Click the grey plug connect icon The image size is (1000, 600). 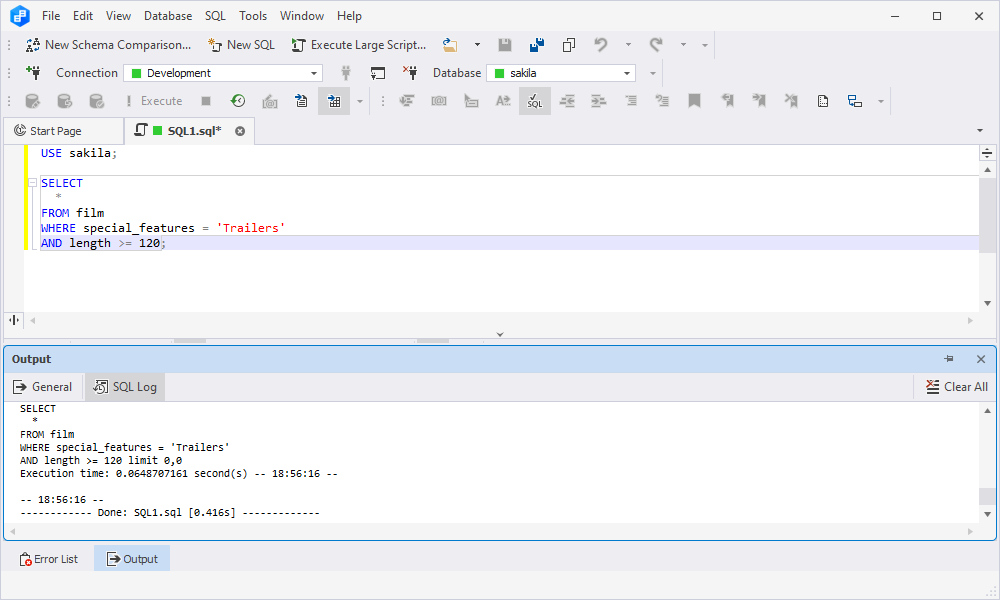pos(346,73)
